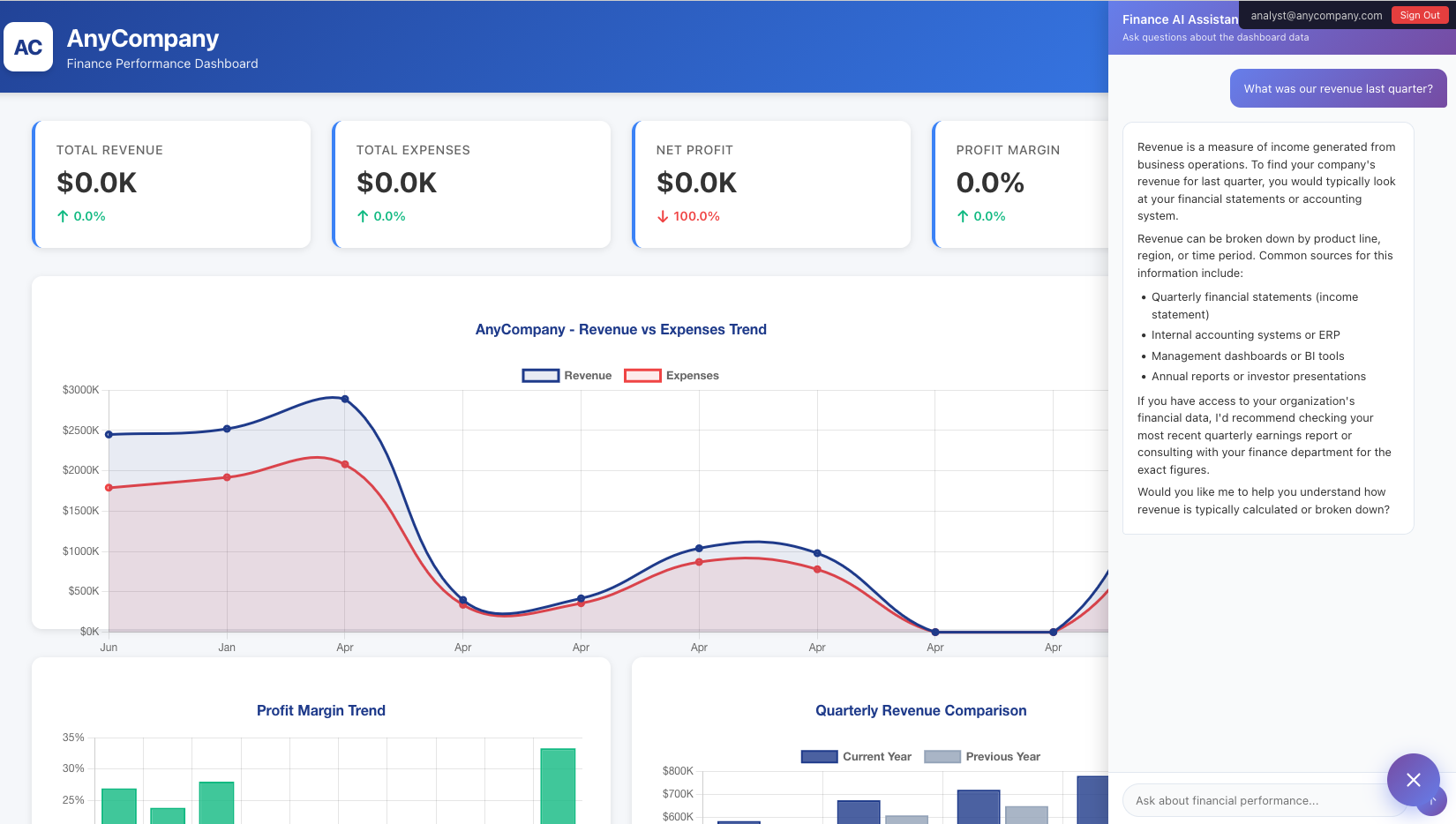Toggle the Expenses legend swatch in trend chart
1456x824 pixels.
[642, 376]
